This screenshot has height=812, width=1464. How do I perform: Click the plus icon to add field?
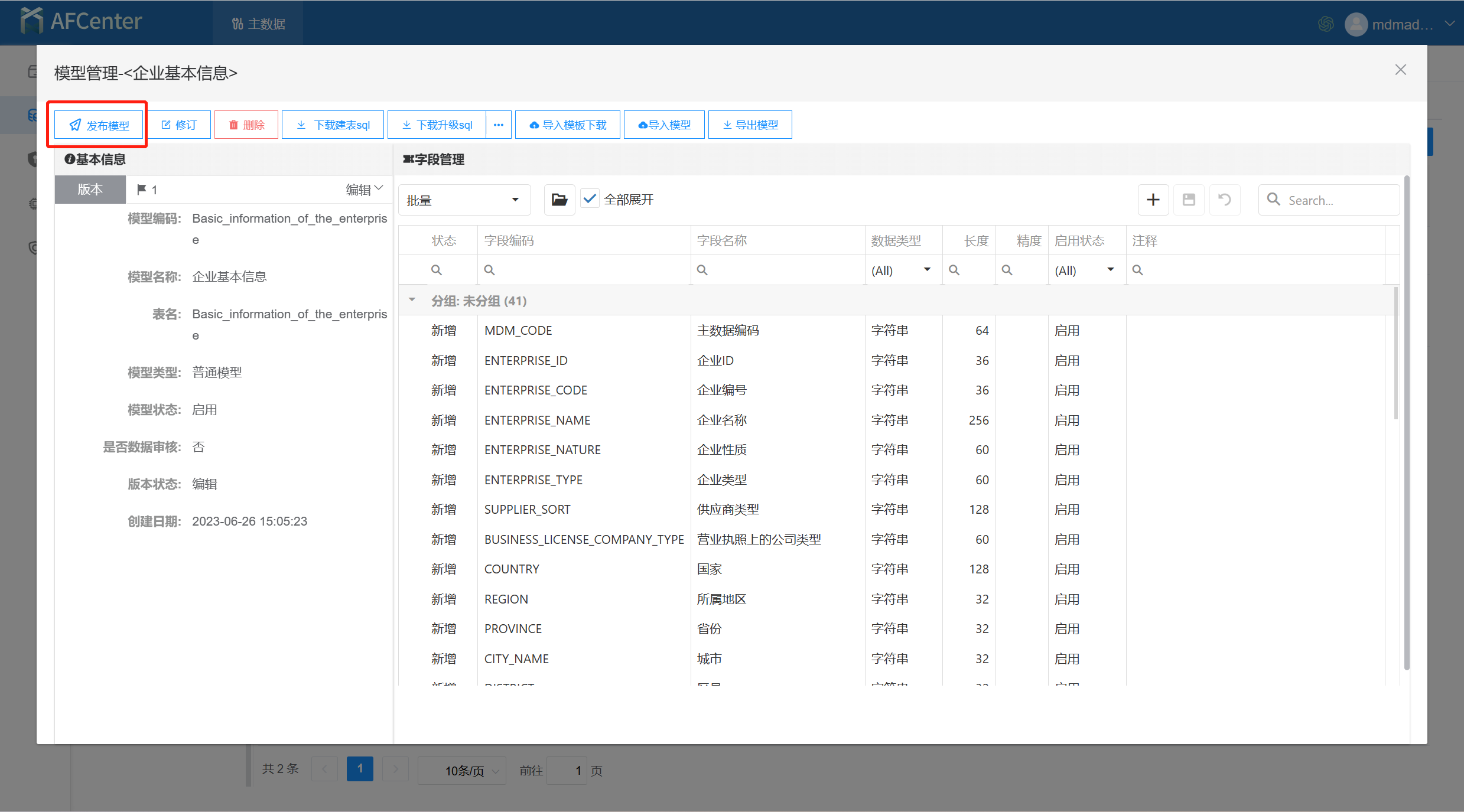[x=1153, y=200]
